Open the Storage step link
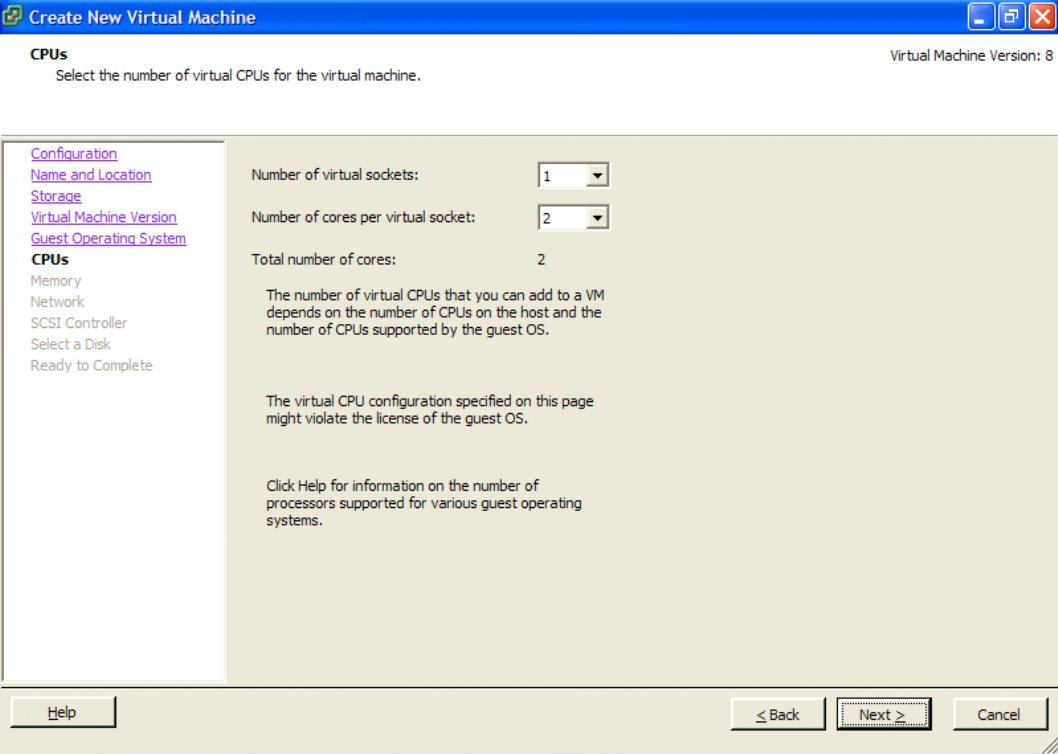Viewport: 1058px width, 754px height. [55, 196]
